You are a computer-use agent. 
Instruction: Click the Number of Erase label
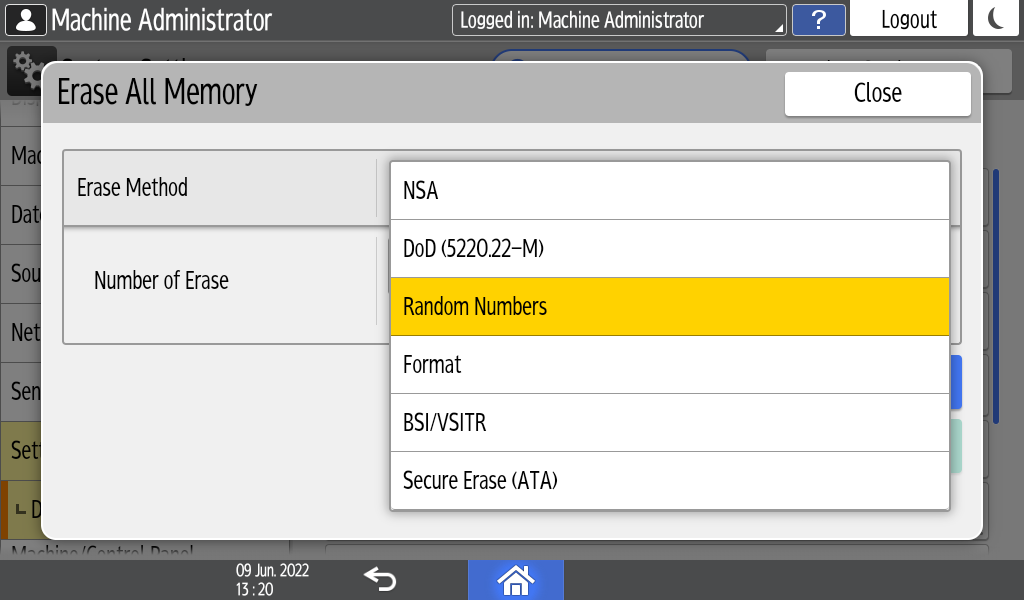pos(161,281)
